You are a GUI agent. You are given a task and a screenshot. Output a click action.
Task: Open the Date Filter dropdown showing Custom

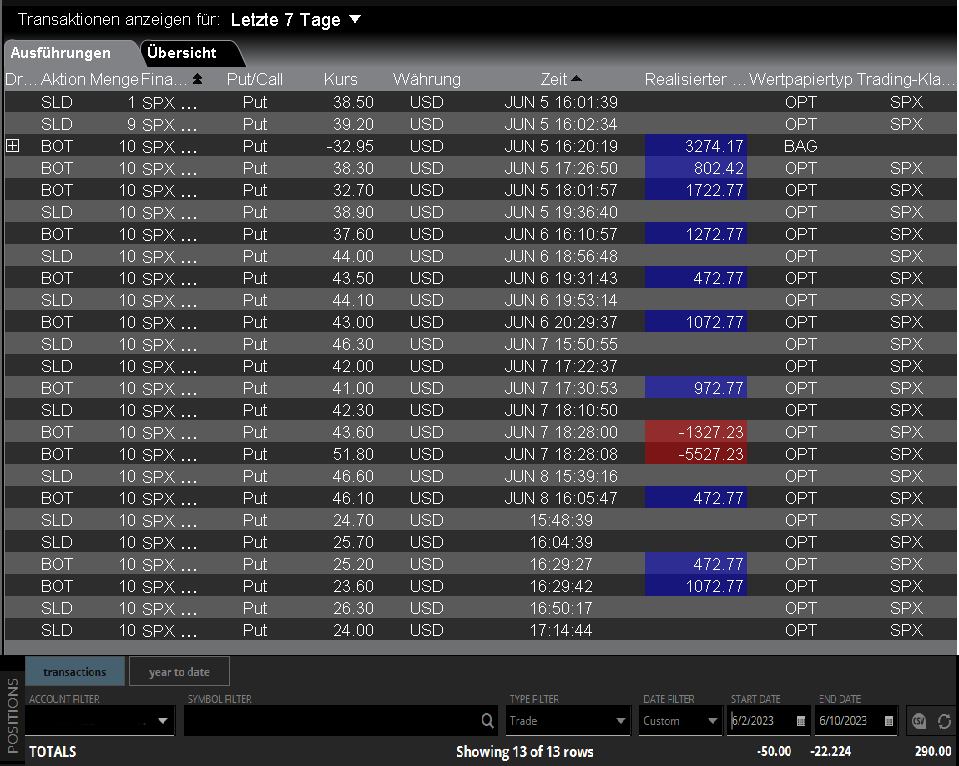click(711, 721)
